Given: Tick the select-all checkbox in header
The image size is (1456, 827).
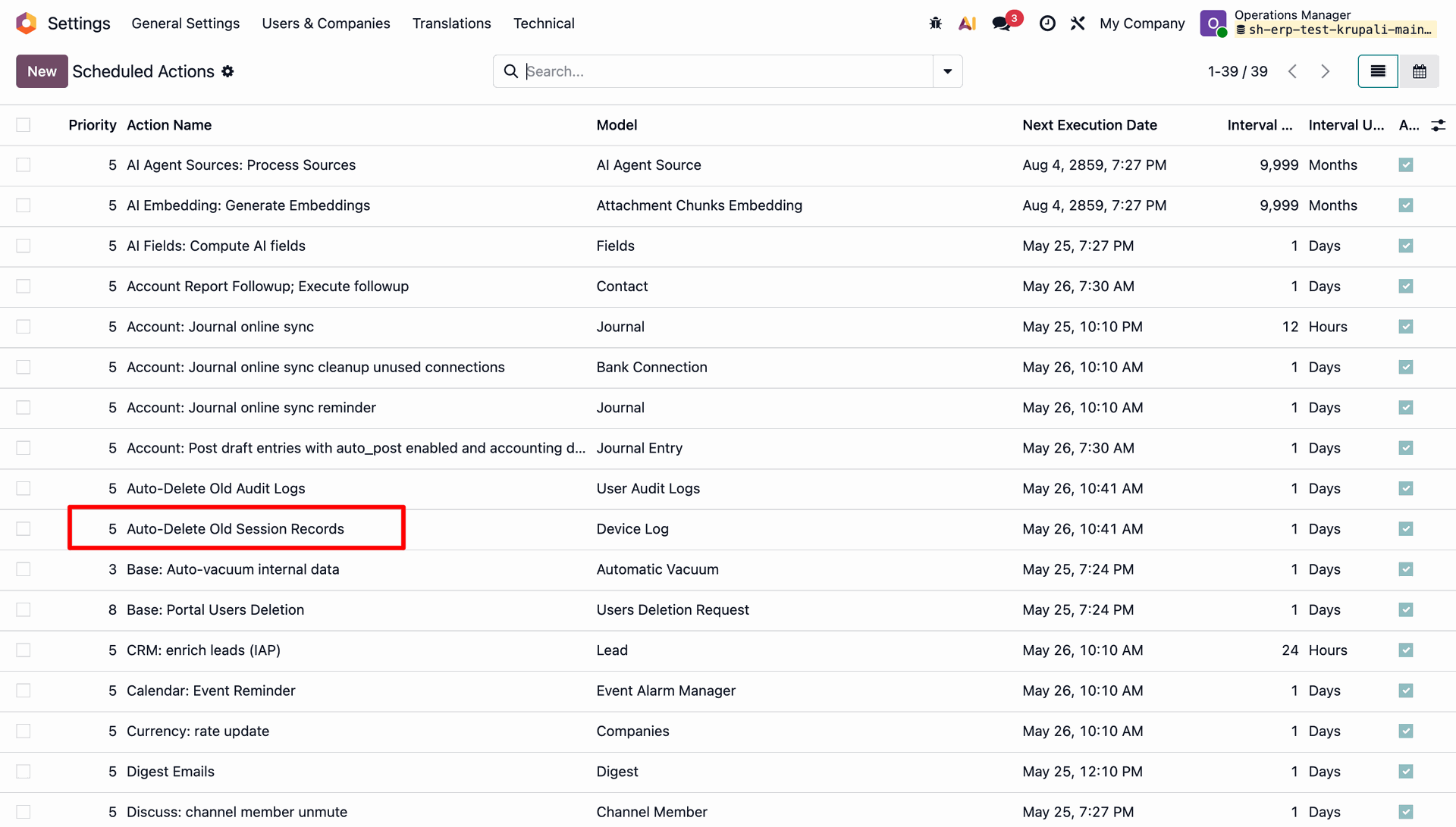Looking at the screenshot, I should (24, 125).
